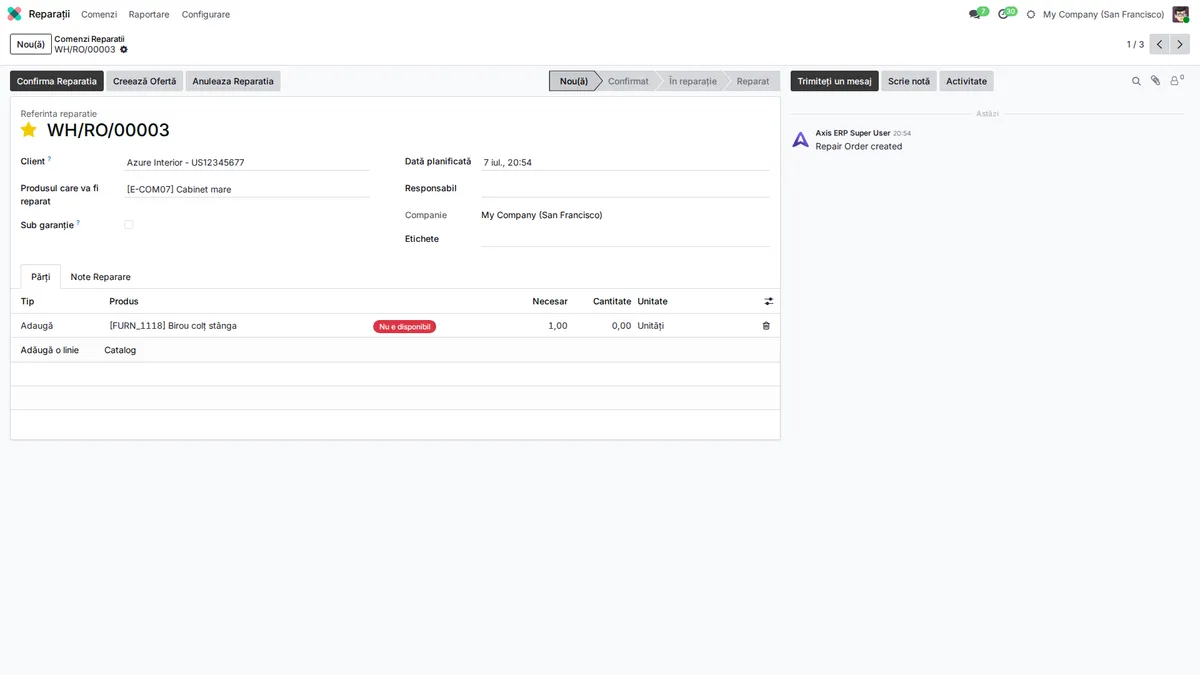Open the Dată planificată date picker
The image size is (1200, 675).
(625, 162)
